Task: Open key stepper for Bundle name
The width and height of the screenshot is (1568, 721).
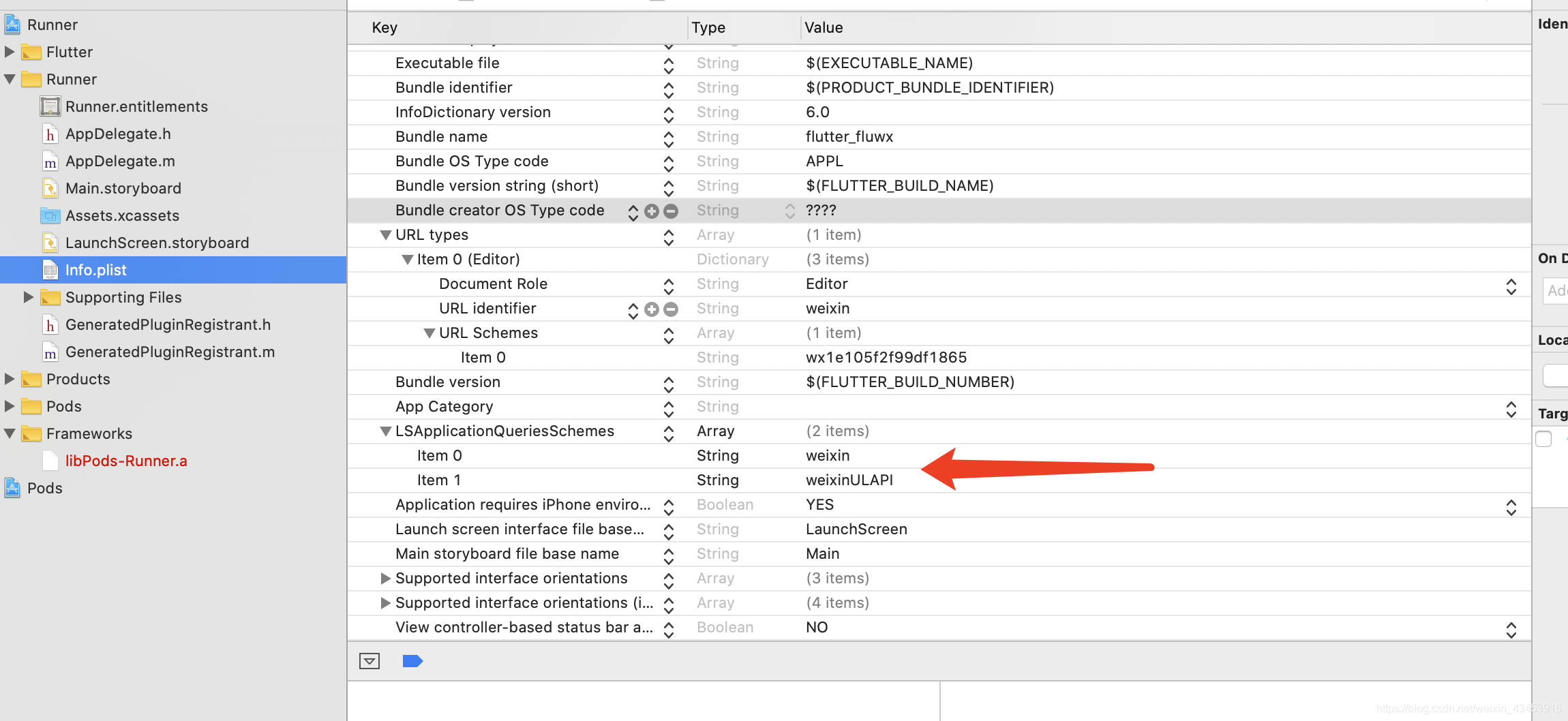Action: tap(669, 139)
